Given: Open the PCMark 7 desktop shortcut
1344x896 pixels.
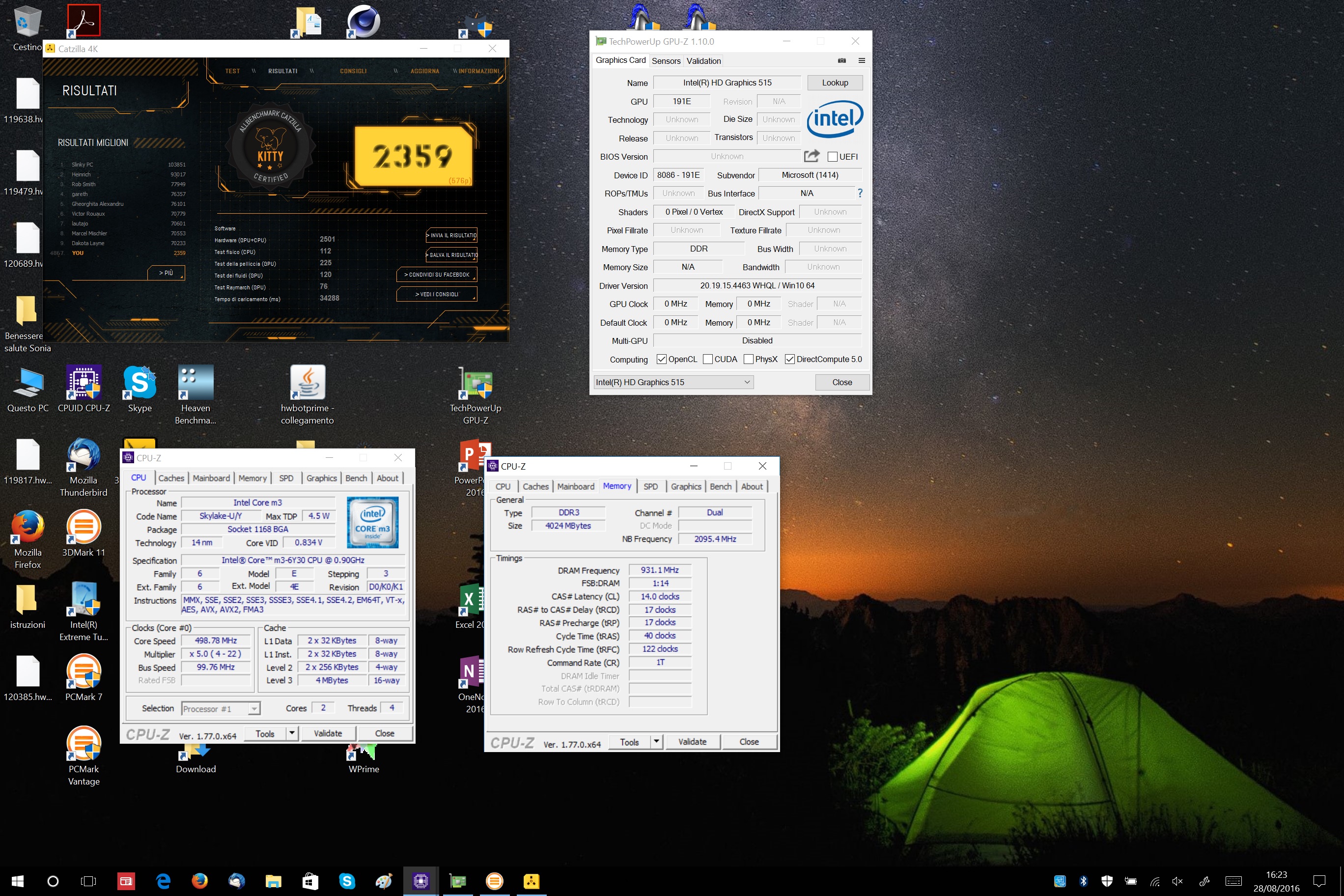Looking at the screenshot, I should [x=84, y=678].
